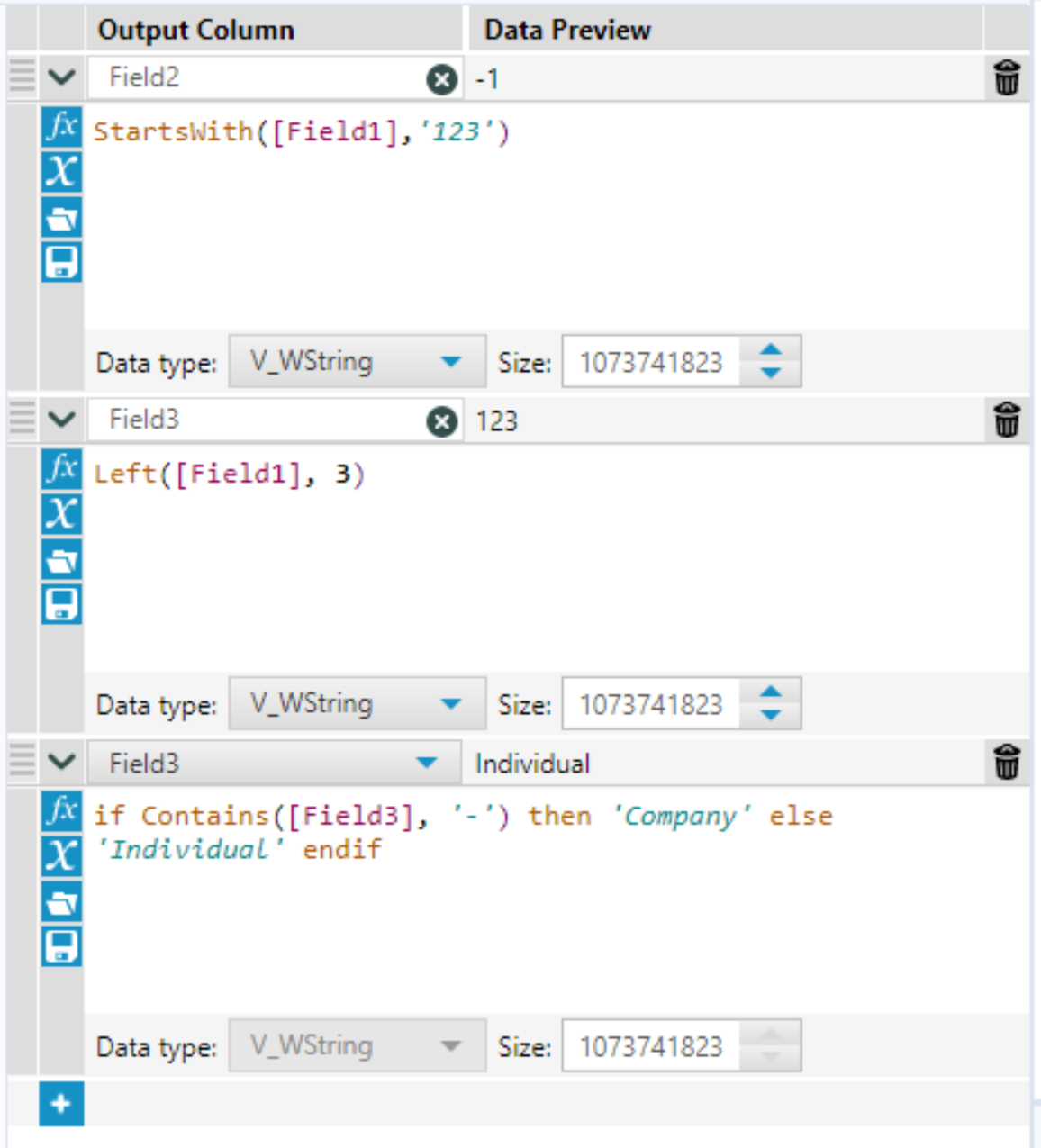1041x1148 pixels.
Task: Collapse the Field2 expression block
Action: tap(61, 77)
